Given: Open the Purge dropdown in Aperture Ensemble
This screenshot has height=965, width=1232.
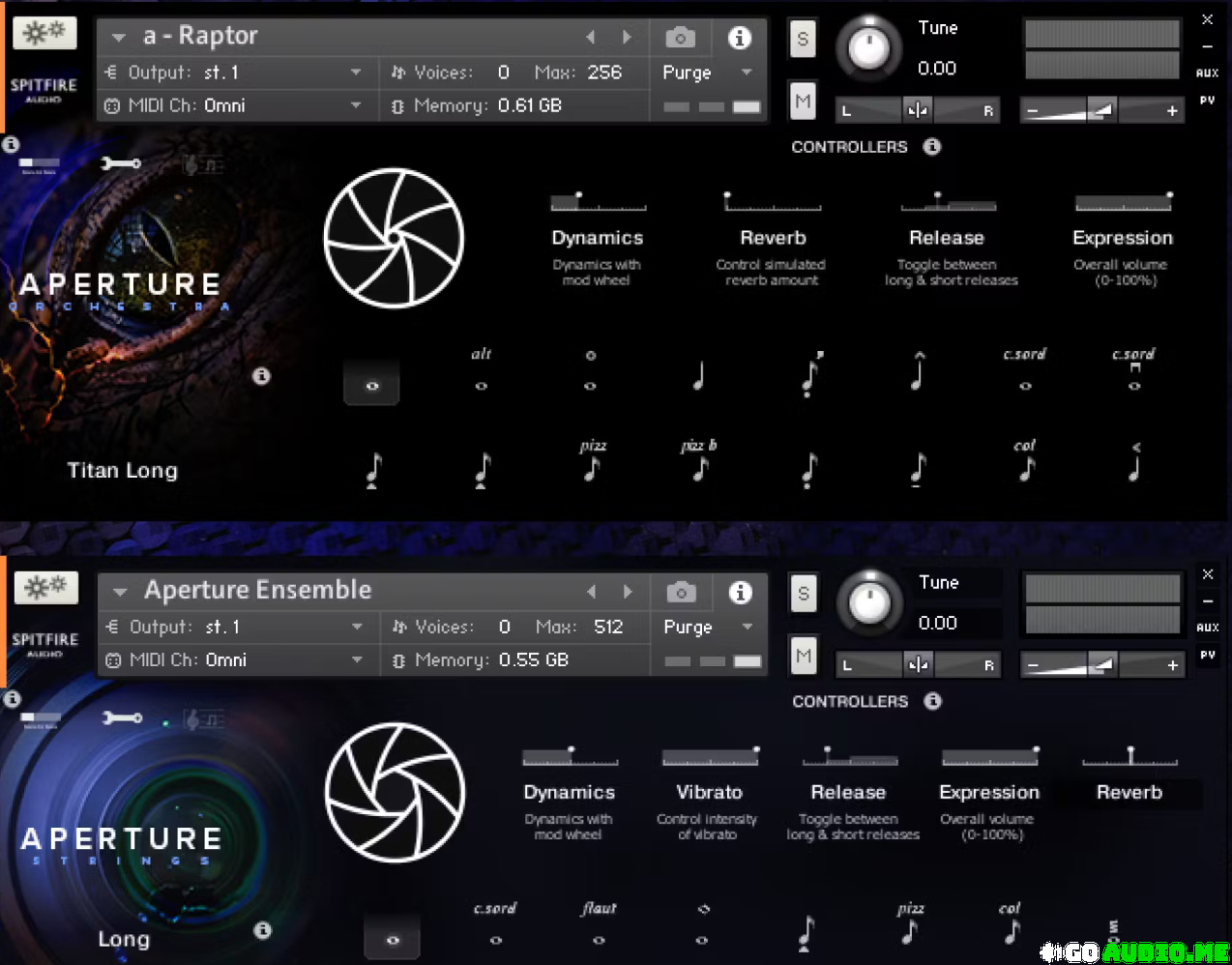Looking at the screenshot, I should [x=748, y=627].
